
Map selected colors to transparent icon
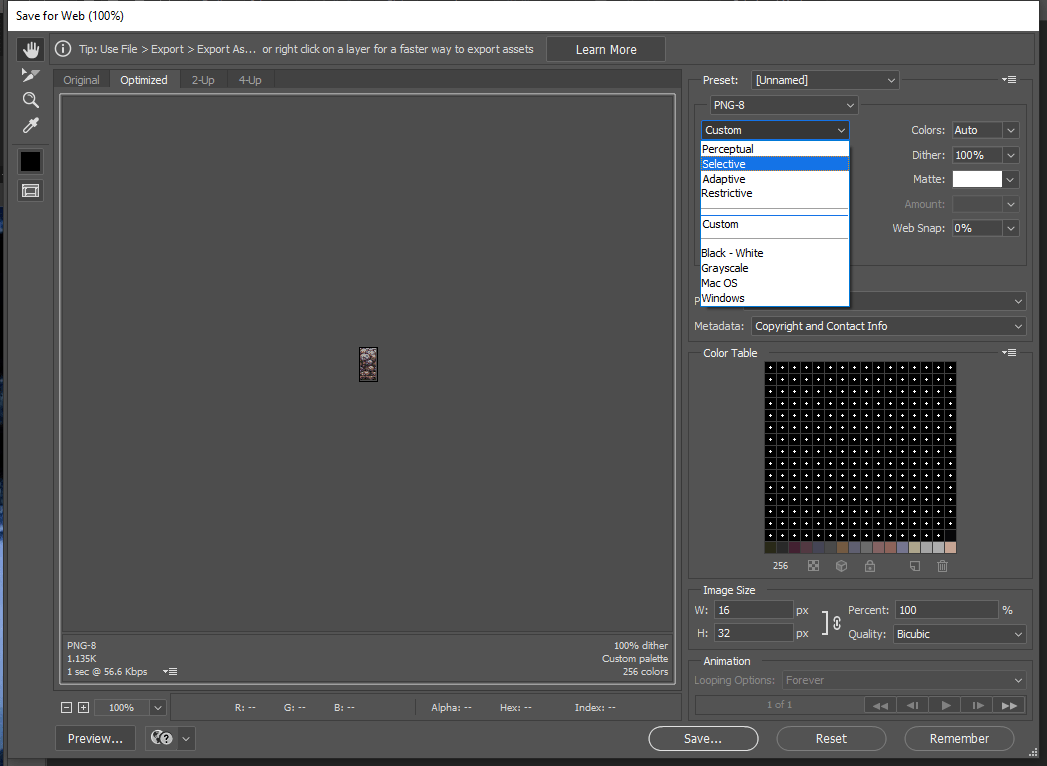pyautogui.click(x=814, y=566)
